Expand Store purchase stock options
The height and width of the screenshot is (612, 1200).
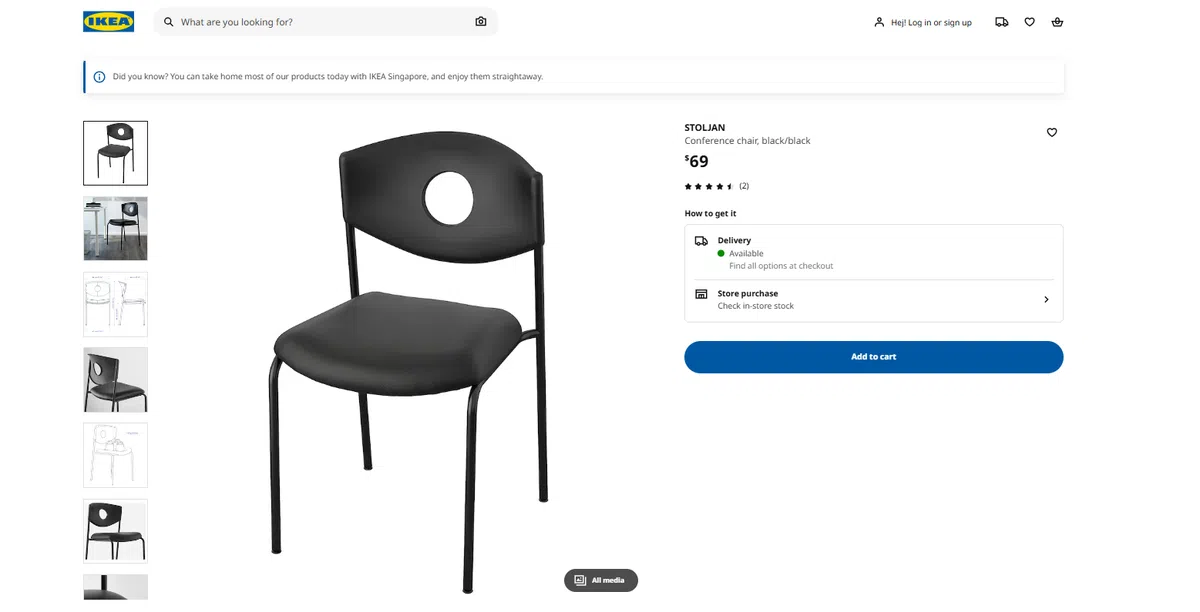[1046, 299]
